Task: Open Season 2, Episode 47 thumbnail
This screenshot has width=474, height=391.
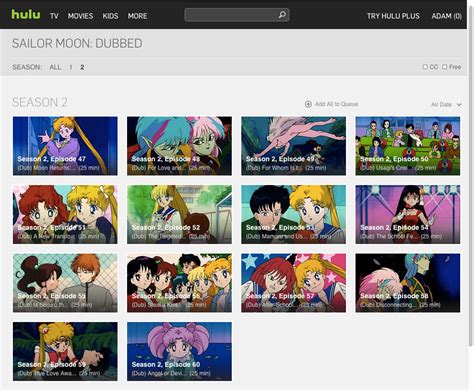Action: 65,146
